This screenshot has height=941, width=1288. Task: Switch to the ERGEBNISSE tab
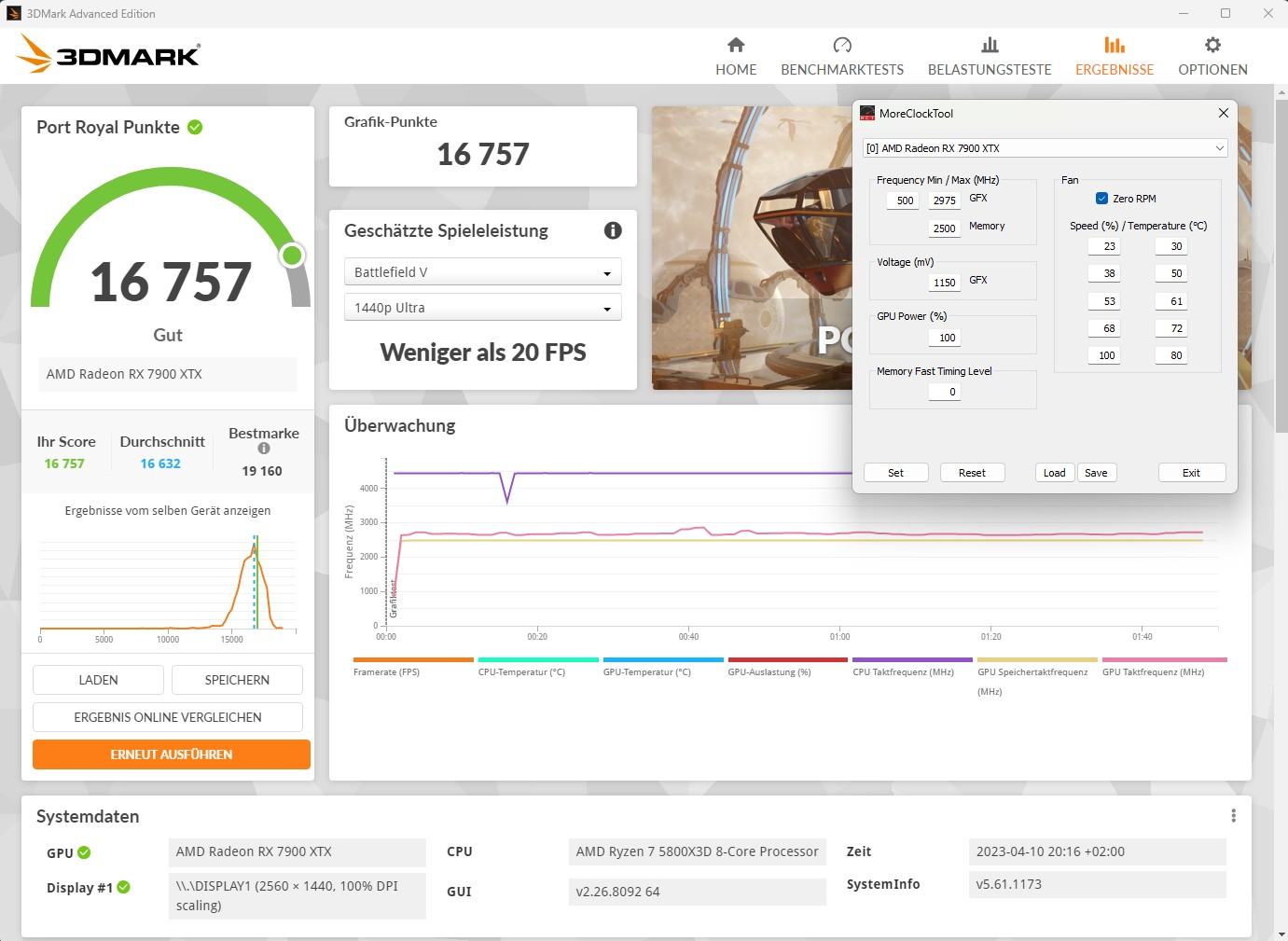[x=1115, y=69]
